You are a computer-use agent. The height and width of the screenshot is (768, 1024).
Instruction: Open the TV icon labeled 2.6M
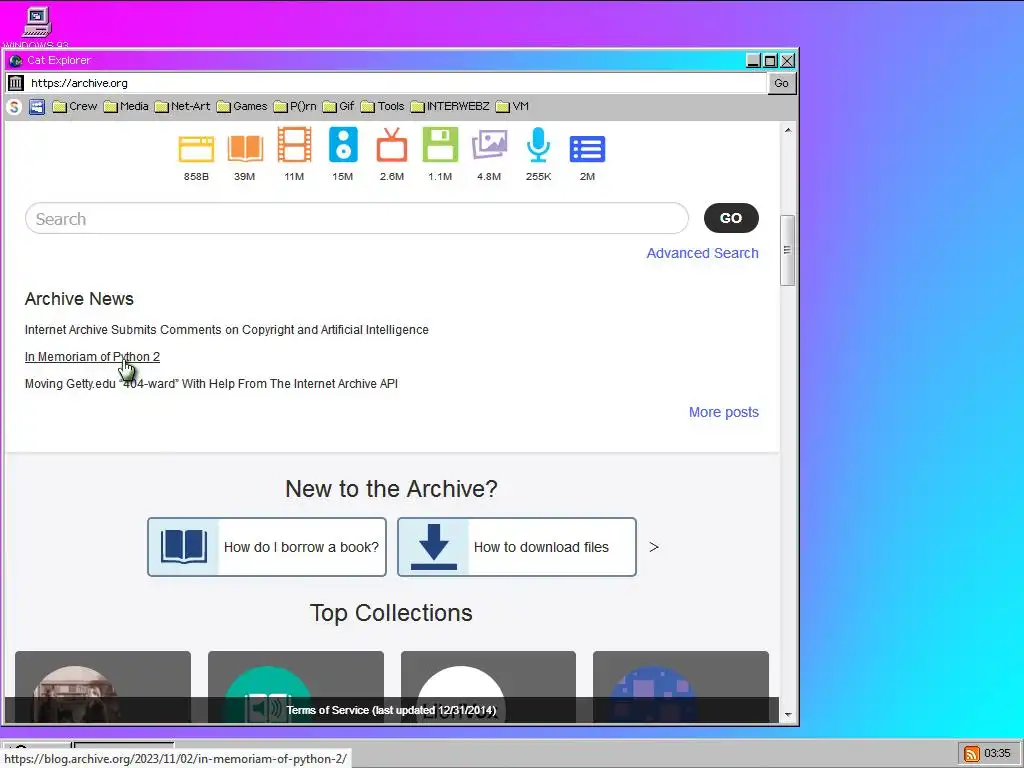click(392, 145)
